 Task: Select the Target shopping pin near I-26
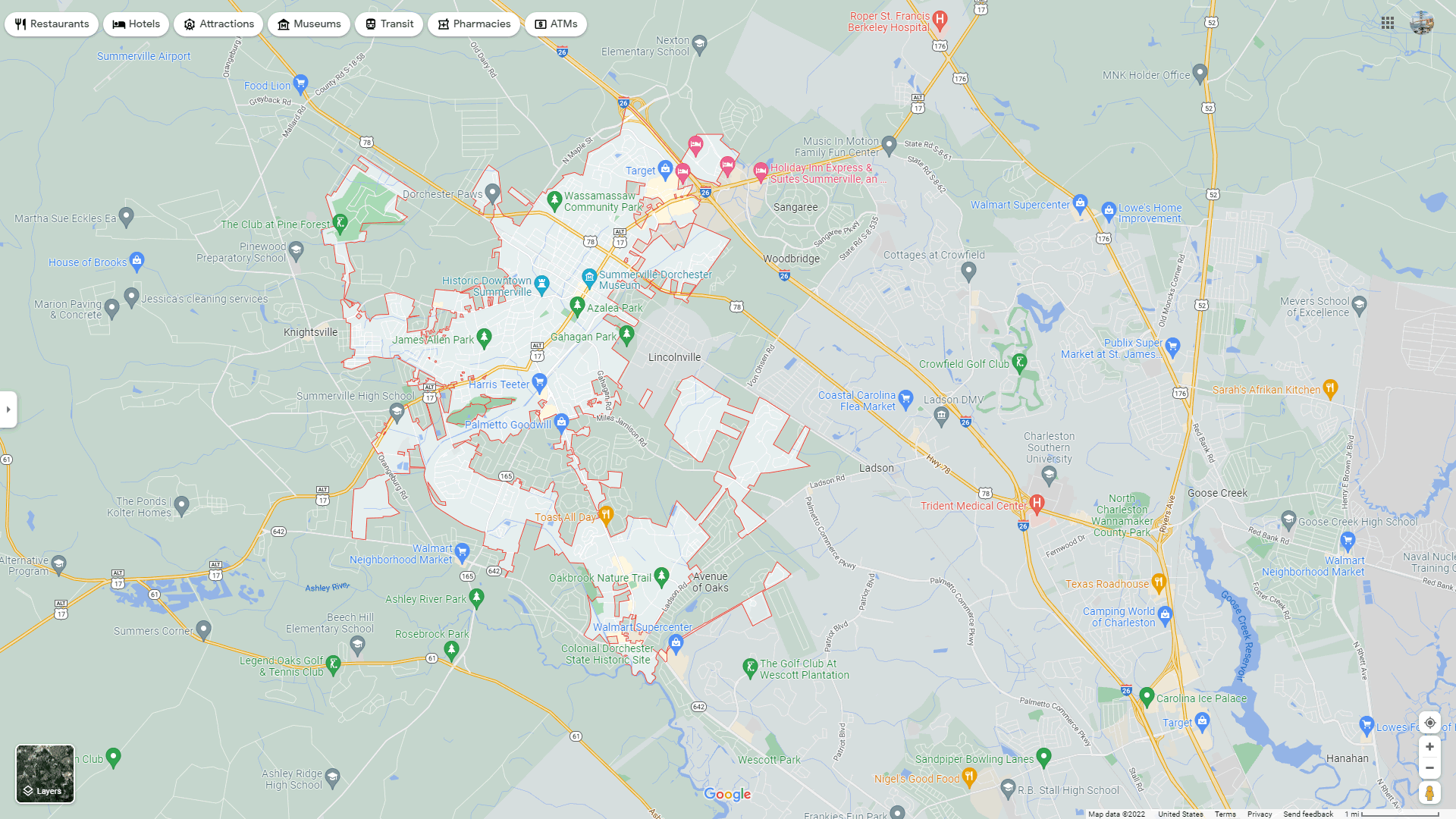click(x=665, y=169)
